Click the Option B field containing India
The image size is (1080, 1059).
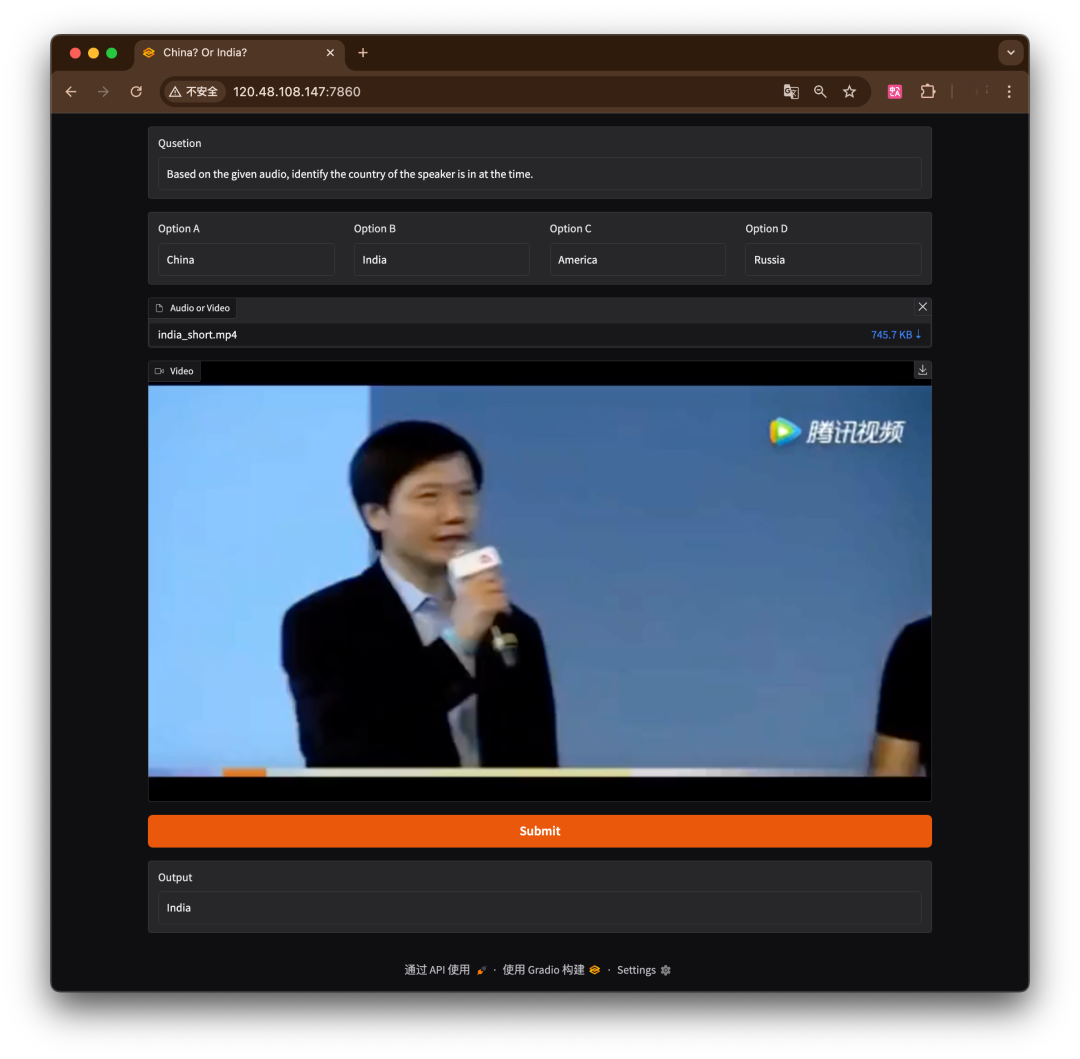442,260
